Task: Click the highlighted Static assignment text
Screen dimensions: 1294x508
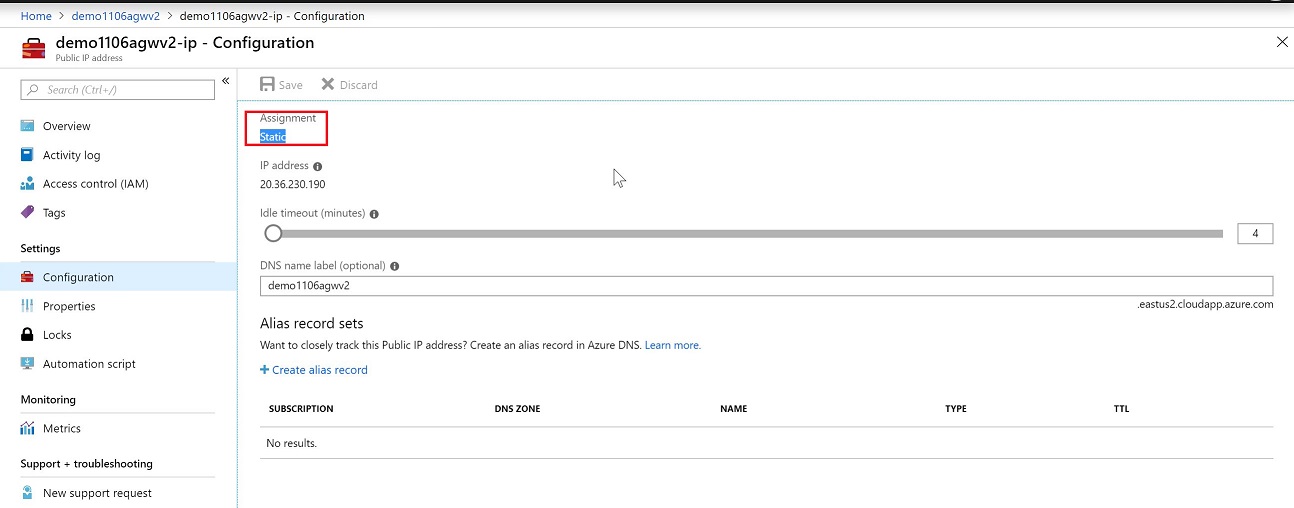Action: pos(273,137)
